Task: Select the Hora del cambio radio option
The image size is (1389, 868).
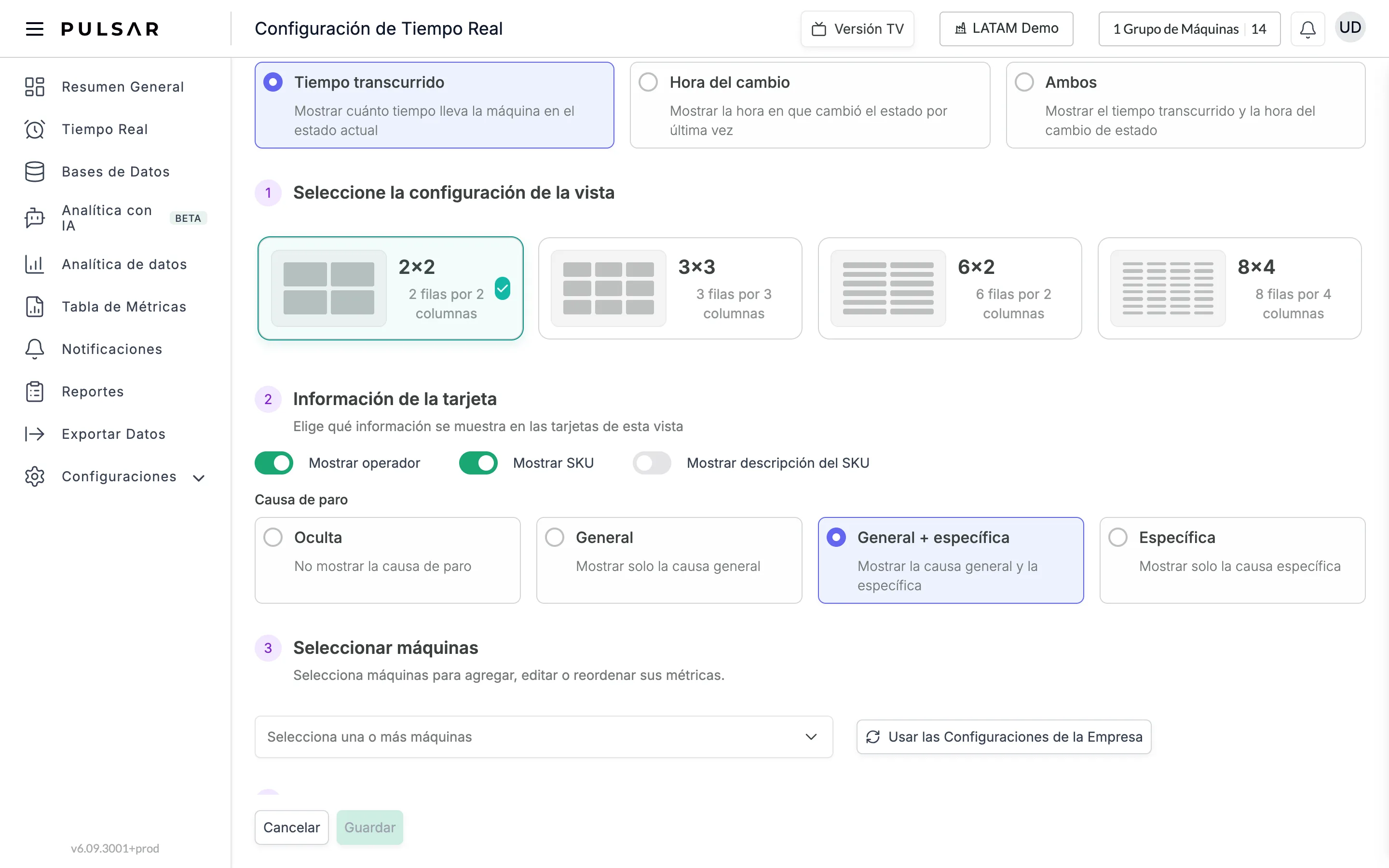Action: point(649,82)
